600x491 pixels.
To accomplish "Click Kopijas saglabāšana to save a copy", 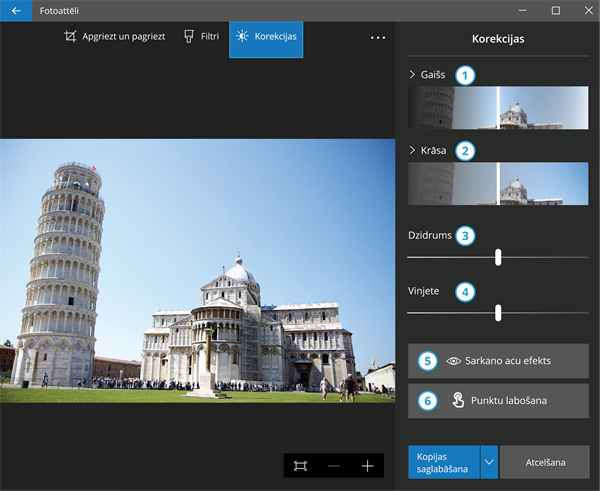I will pyautogui.click(x=443, y=462).
